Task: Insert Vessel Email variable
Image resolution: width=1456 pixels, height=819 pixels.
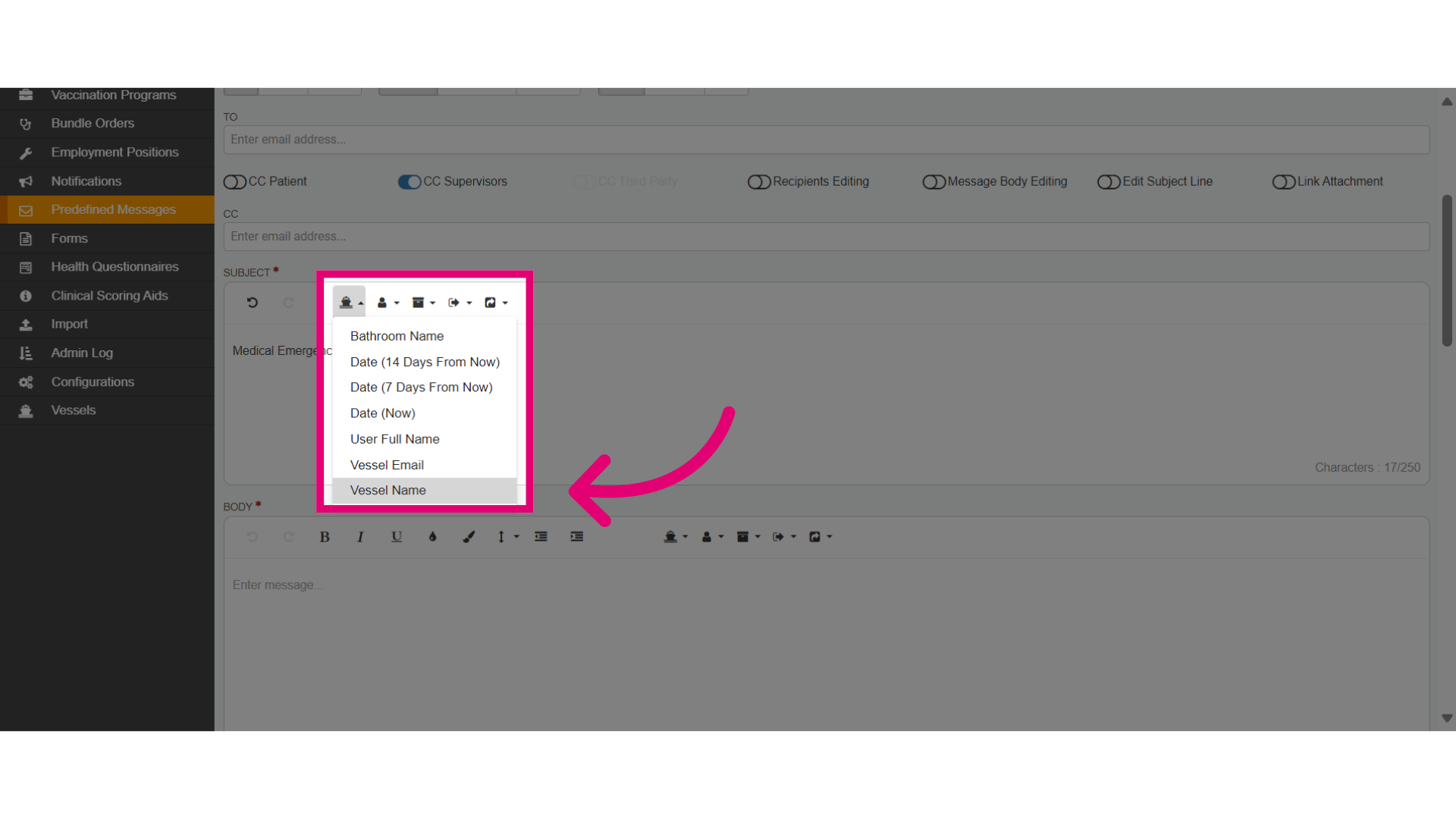Action: 425,465
